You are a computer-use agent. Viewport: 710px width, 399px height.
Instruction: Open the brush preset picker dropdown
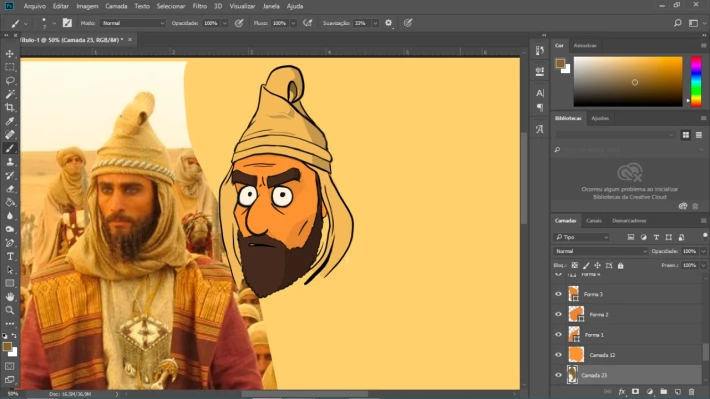[x=54, y=23]
